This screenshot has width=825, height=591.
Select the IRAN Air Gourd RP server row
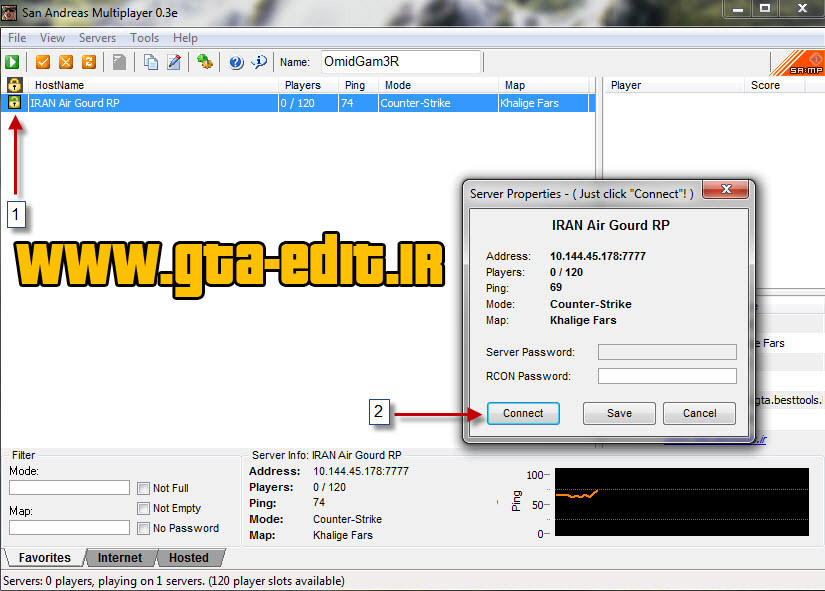[x=298, y=103]
